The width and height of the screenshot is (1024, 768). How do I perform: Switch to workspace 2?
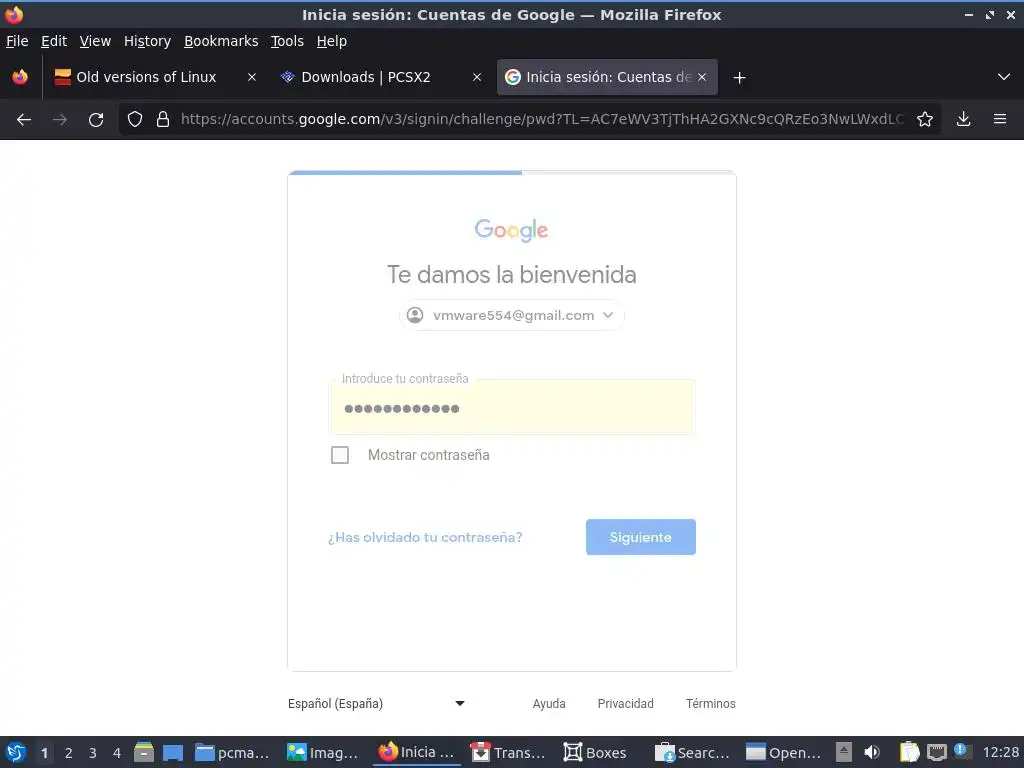[x=69, y=753]
